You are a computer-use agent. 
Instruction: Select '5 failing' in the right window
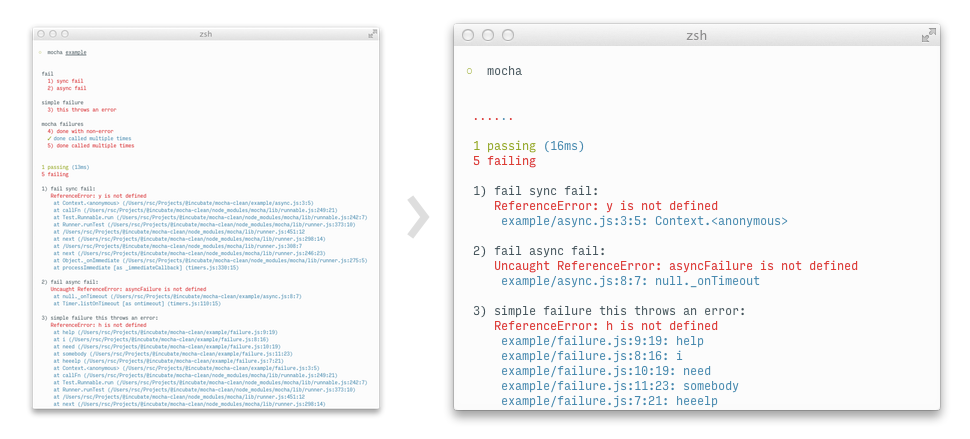[x=504, y=161]
